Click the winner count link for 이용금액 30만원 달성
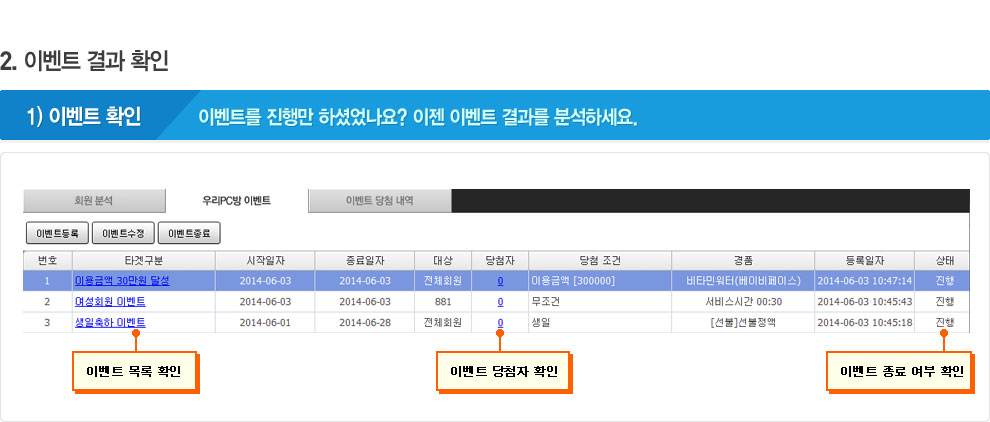The image size is (990, 422). tap(500, 281)
